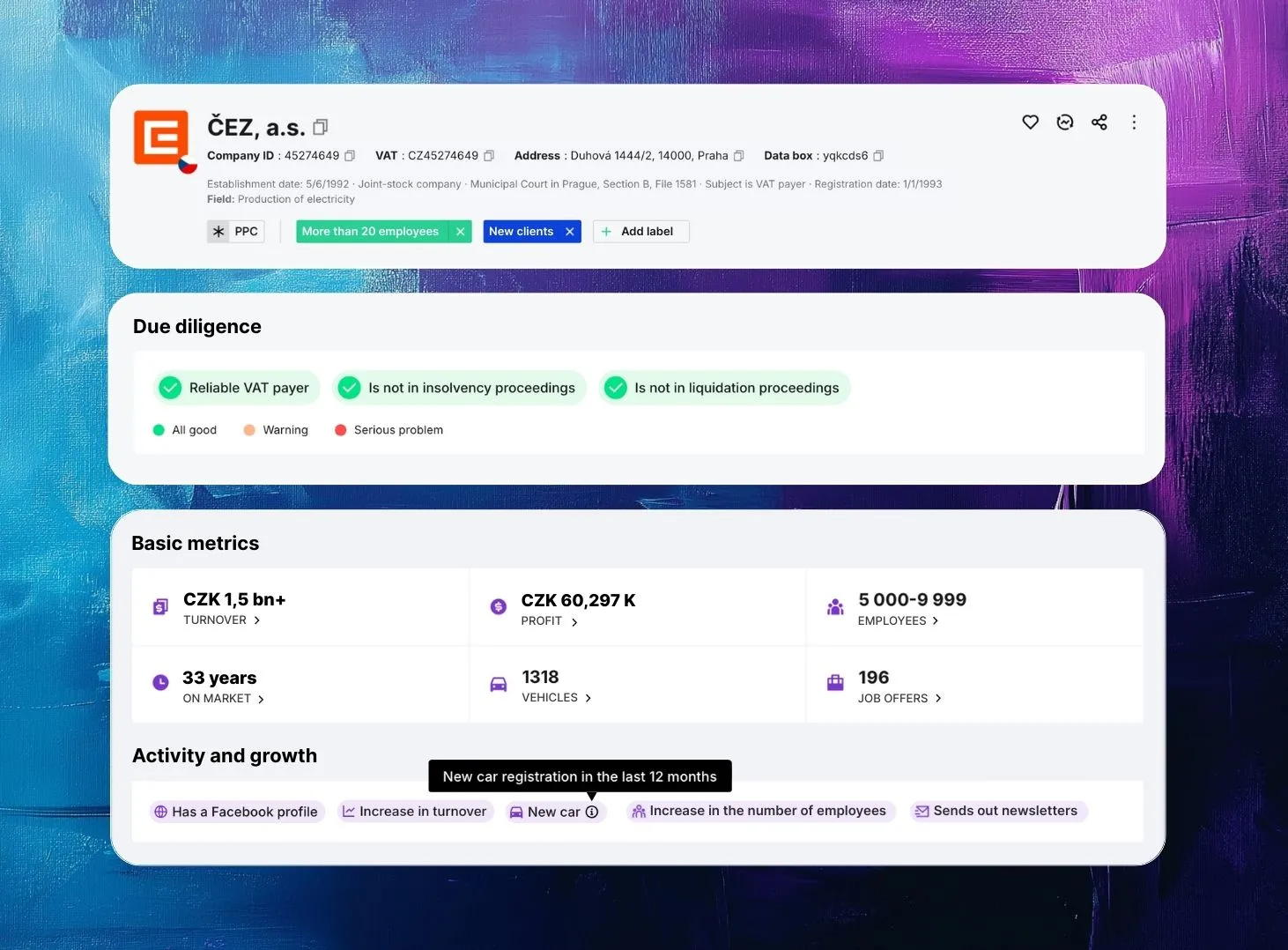The width and height of the screenshot is (1288, 950).
Task: Click the CZK 1,5 bn+ value
Action: (234, 600)
